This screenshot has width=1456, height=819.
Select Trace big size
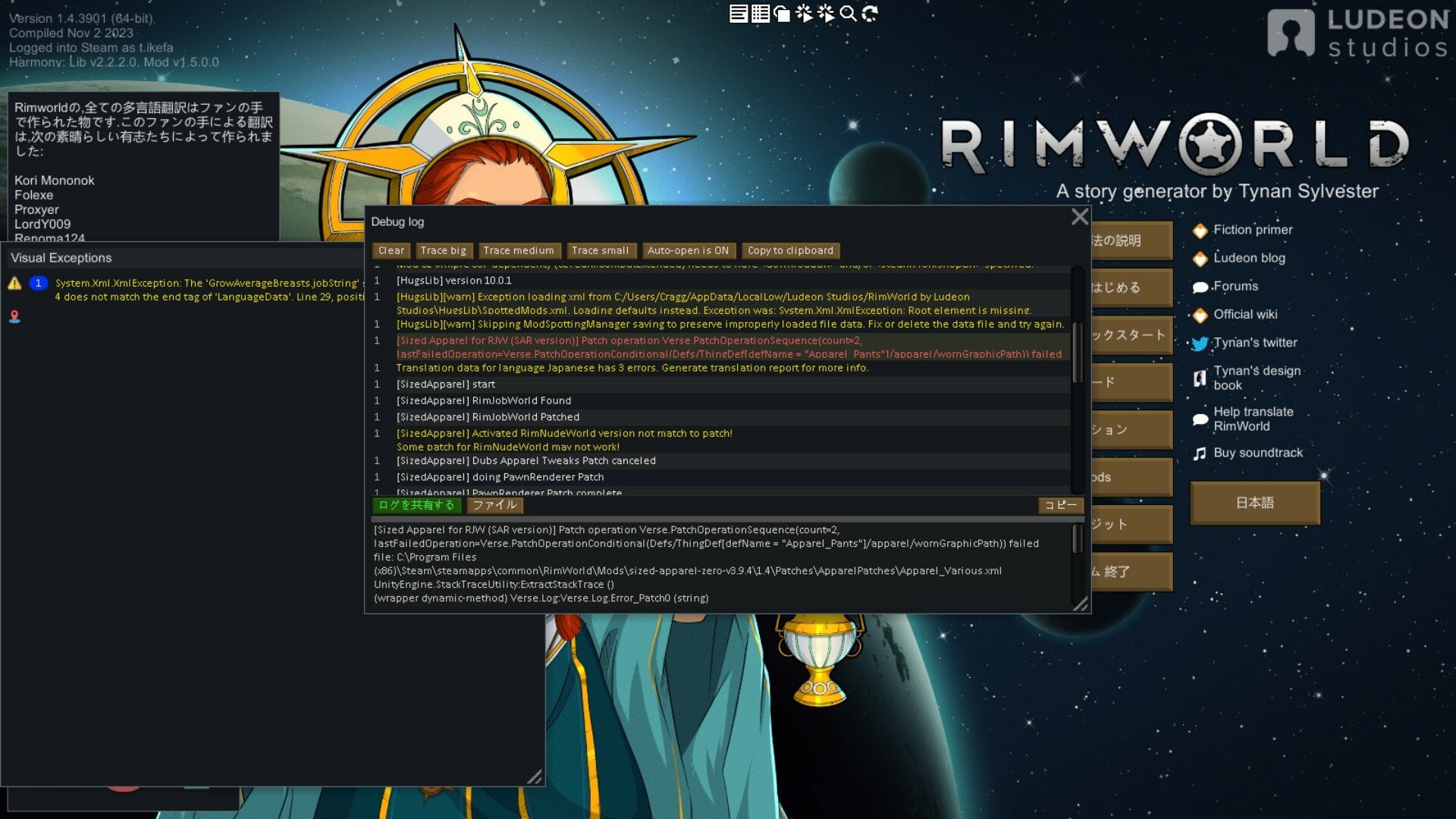click(x=444, y=251)
